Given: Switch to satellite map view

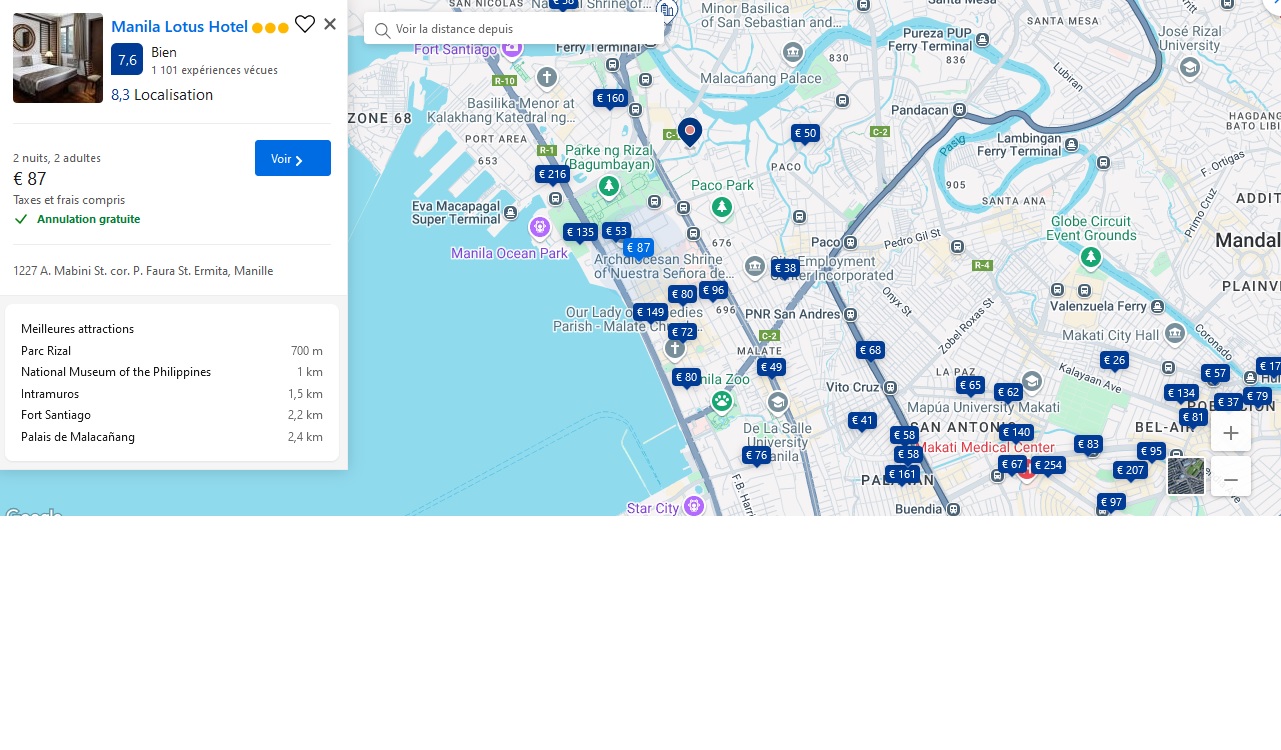Looking at the screenshot, I should 1186,476.
